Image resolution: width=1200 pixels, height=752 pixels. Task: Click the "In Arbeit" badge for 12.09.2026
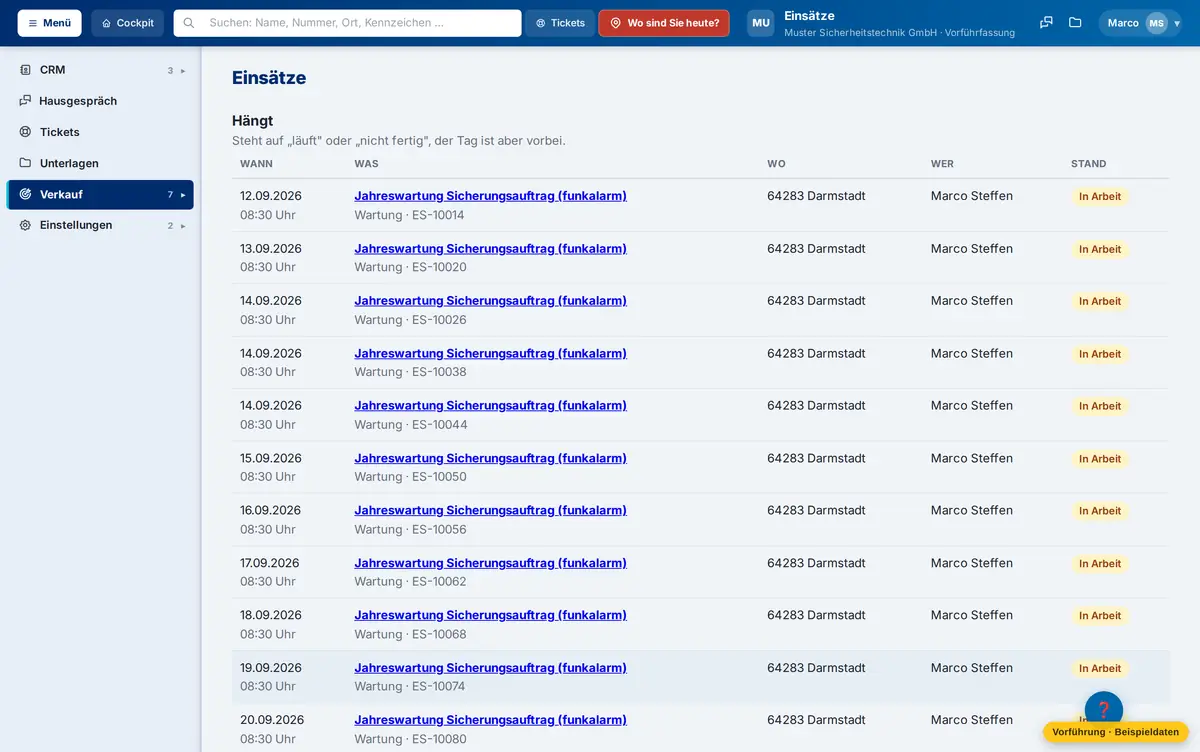point(1100,197)
